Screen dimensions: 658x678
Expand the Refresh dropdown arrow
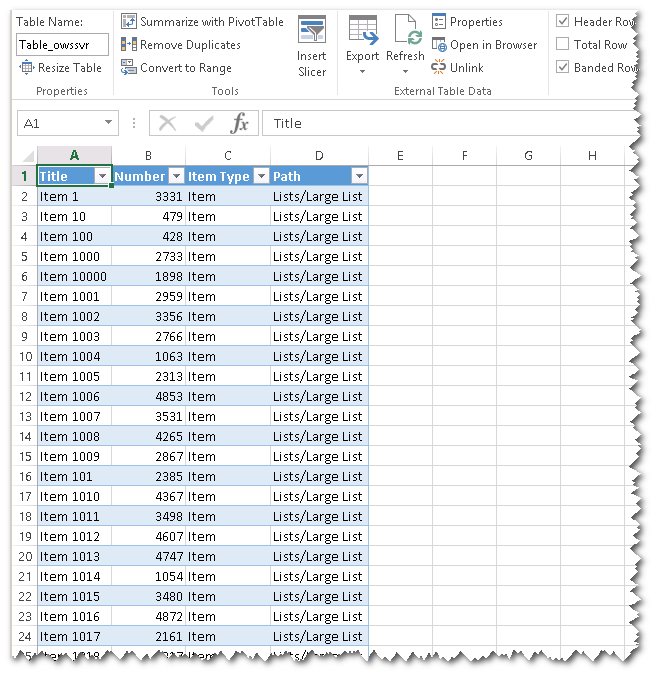[405, 71]
